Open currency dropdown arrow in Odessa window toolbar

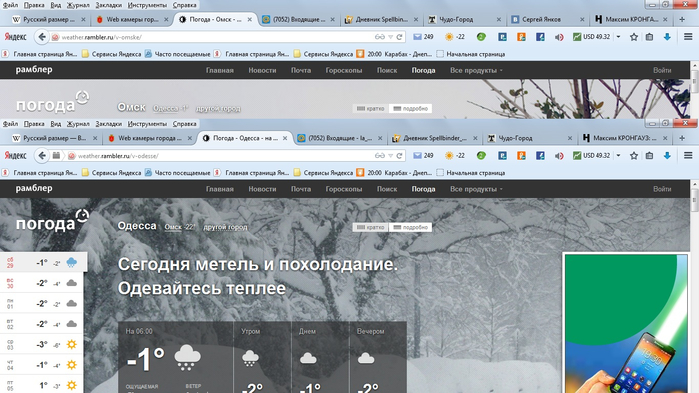click(618, 156)
